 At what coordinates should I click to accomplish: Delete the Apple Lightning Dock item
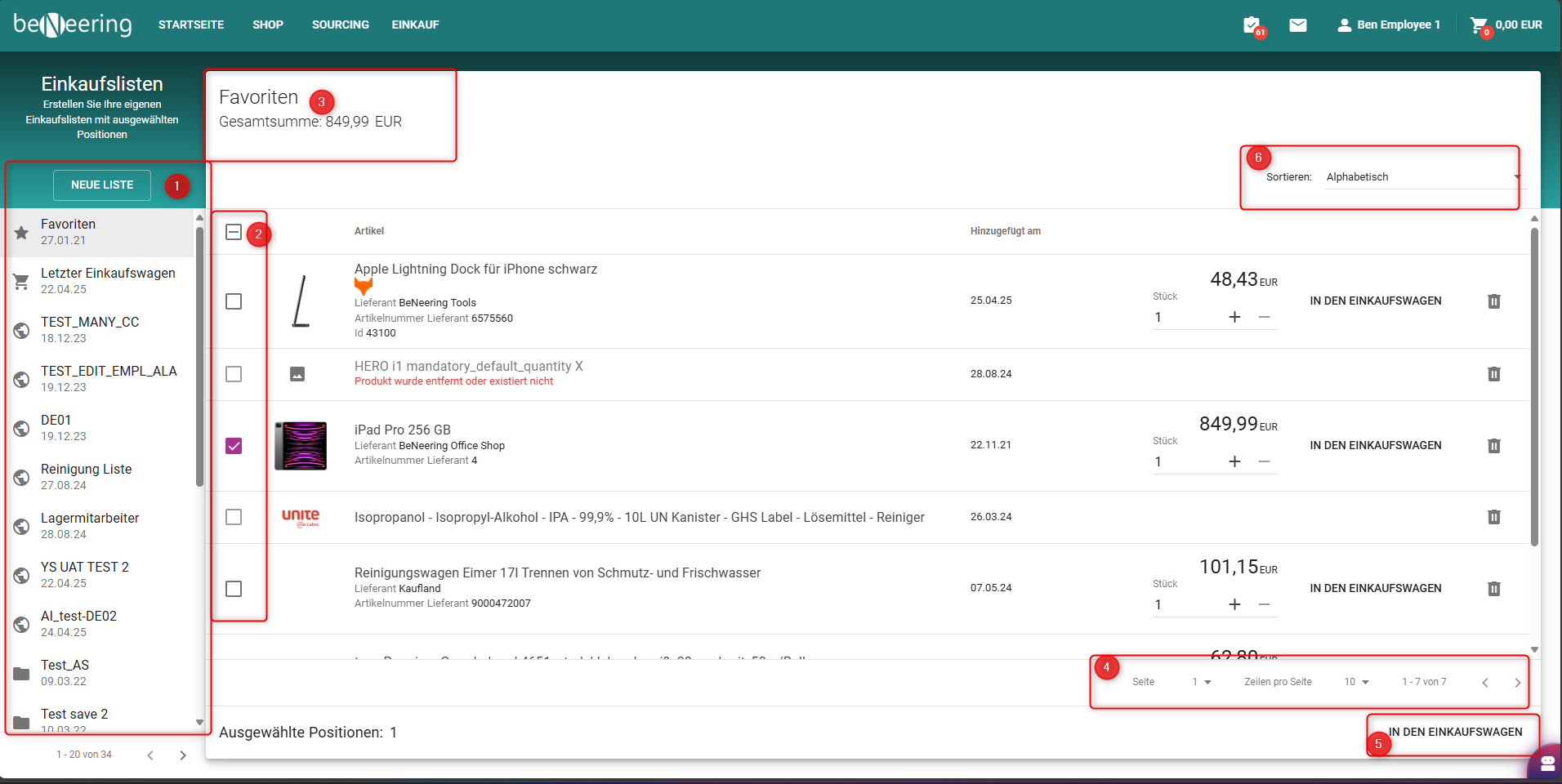pyautogui.click(x=1493, y=301)
